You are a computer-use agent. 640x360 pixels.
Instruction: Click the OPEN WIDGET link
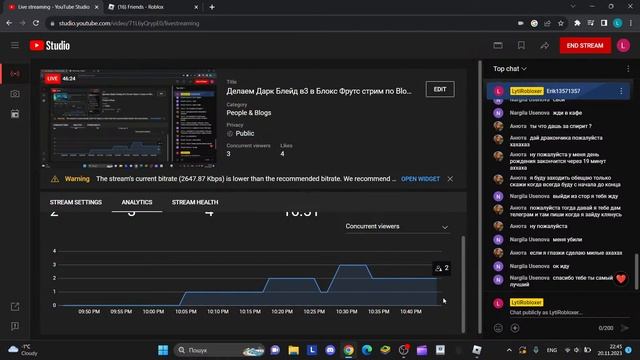[x=420, y=179]
